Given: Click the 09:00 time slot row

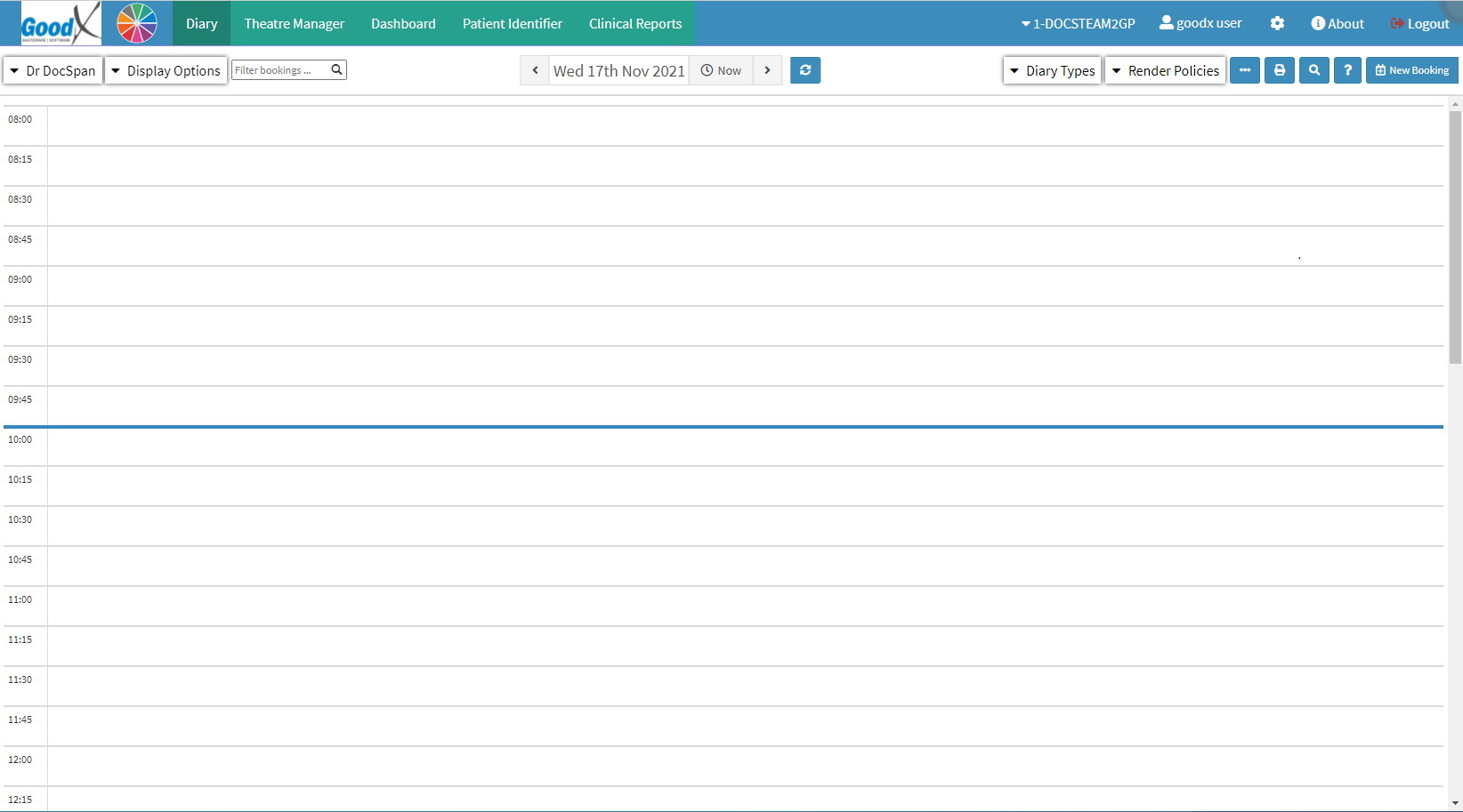Looking at the screenshot, I should (x=744, y=286).
